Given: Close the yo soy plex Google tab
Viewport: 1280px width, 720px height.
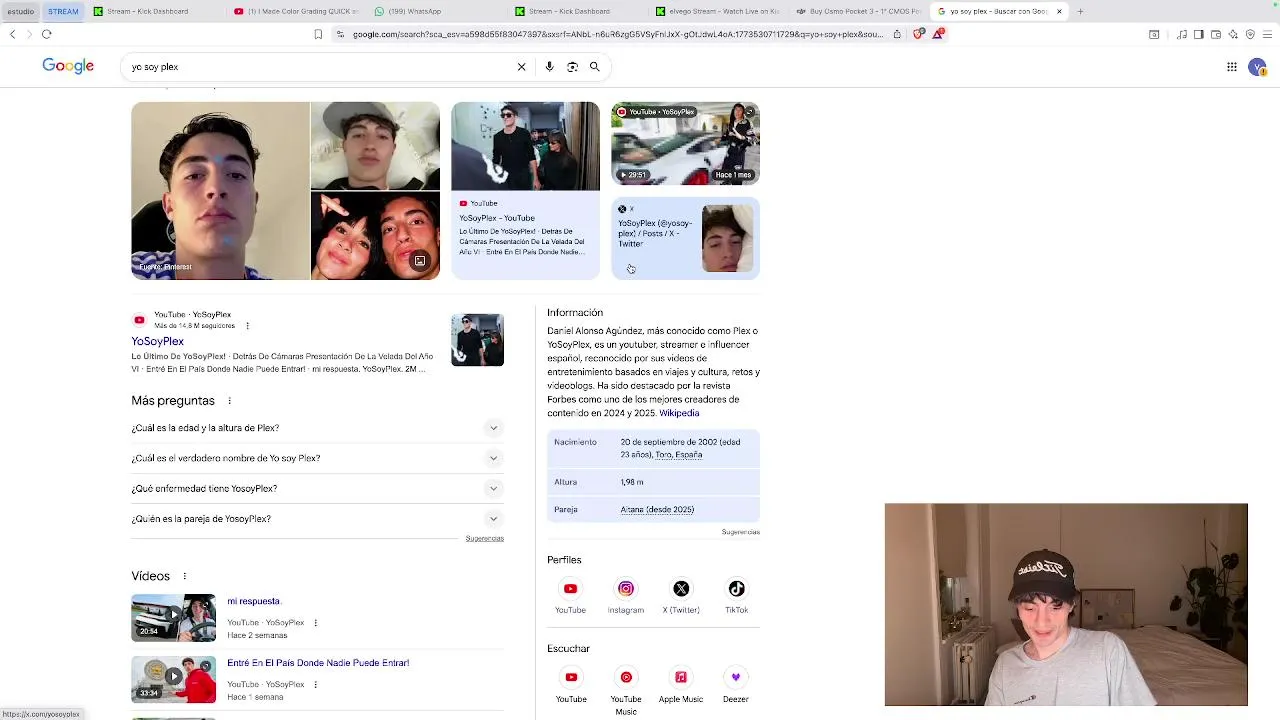Looking at the screenshot, I should click(1059, 11).
